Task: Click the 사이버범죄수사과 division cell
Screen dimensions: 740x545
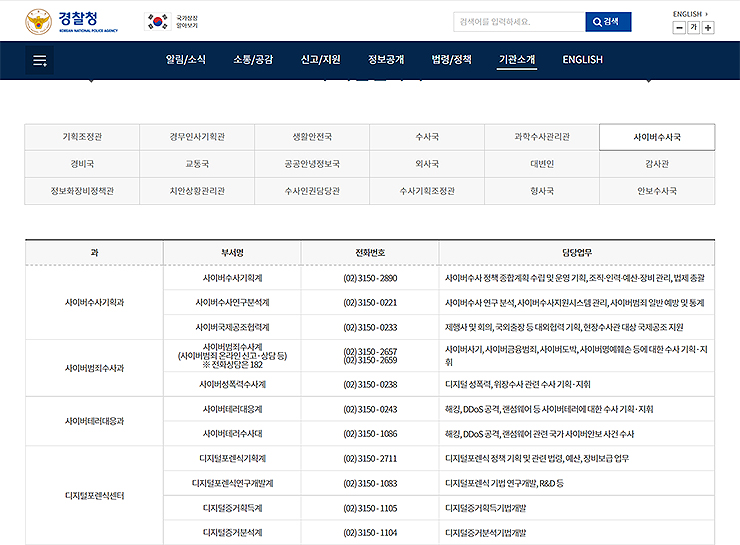Action: click(94, 368)
